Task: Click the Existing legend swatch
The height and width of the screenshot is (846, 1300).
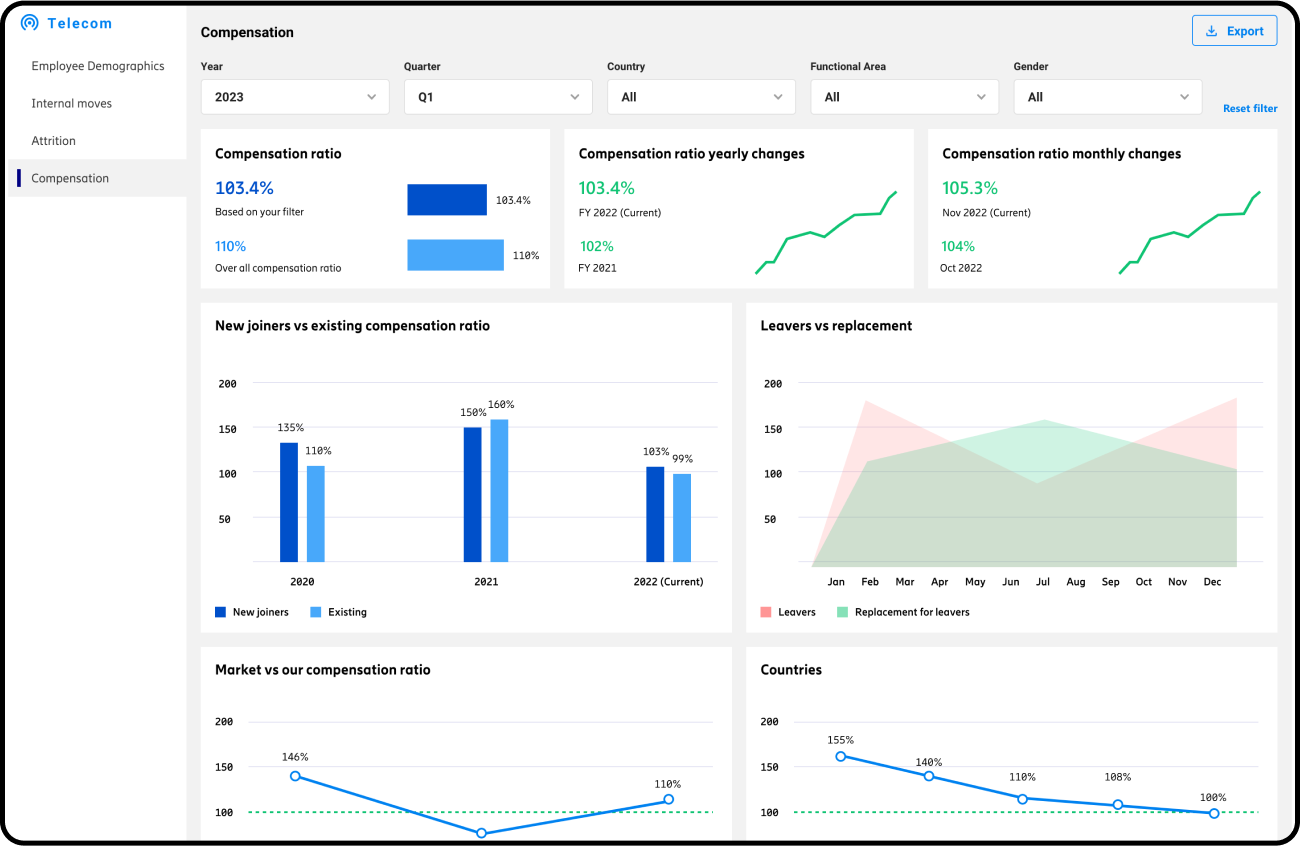Action: [316, 612]
